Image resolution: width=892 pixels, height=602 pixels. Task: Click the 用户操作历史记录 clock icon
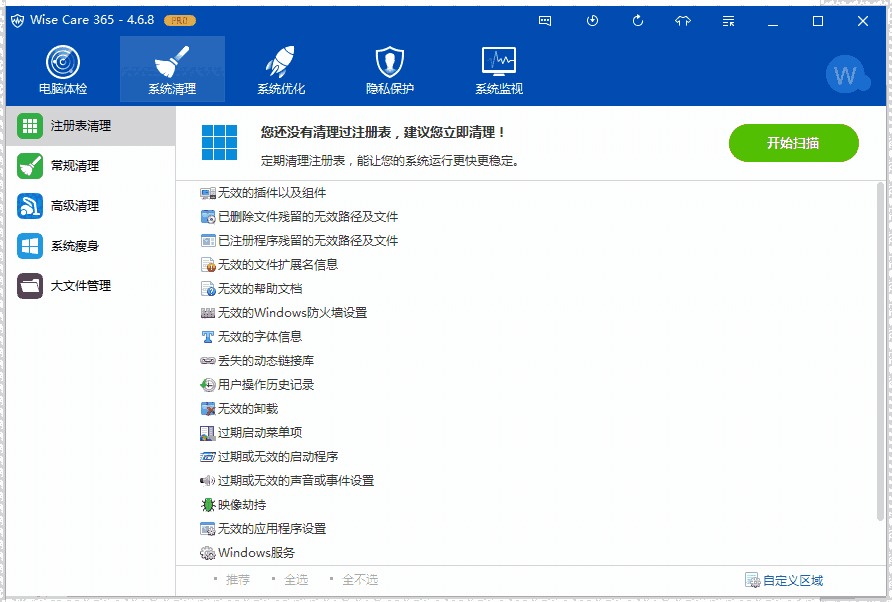208,385
